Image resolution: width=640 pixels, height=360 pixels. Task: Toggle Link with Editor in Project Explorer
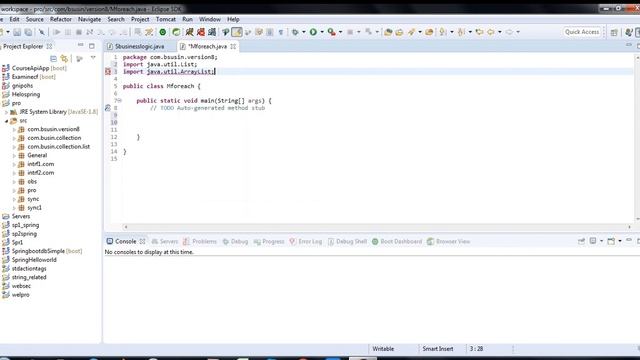pyautogui.click(x=64, y=58)
